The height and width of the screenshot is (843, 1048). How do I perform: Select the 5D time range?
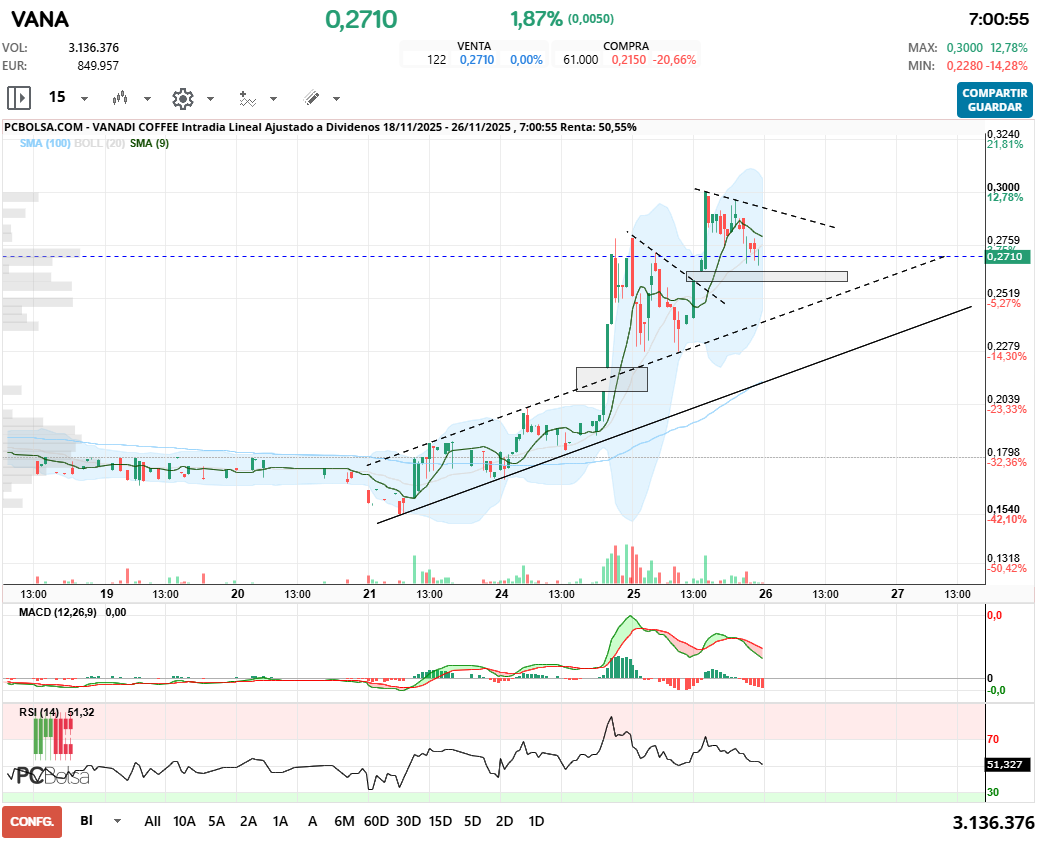473,821
